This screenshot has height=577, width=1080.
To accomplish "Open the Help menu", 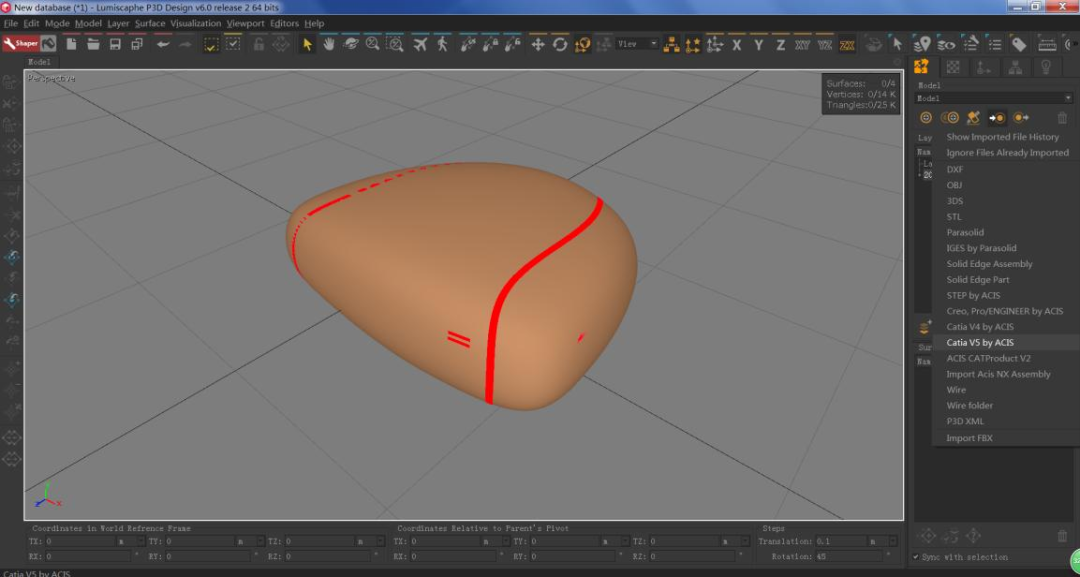I will (314, 23).
